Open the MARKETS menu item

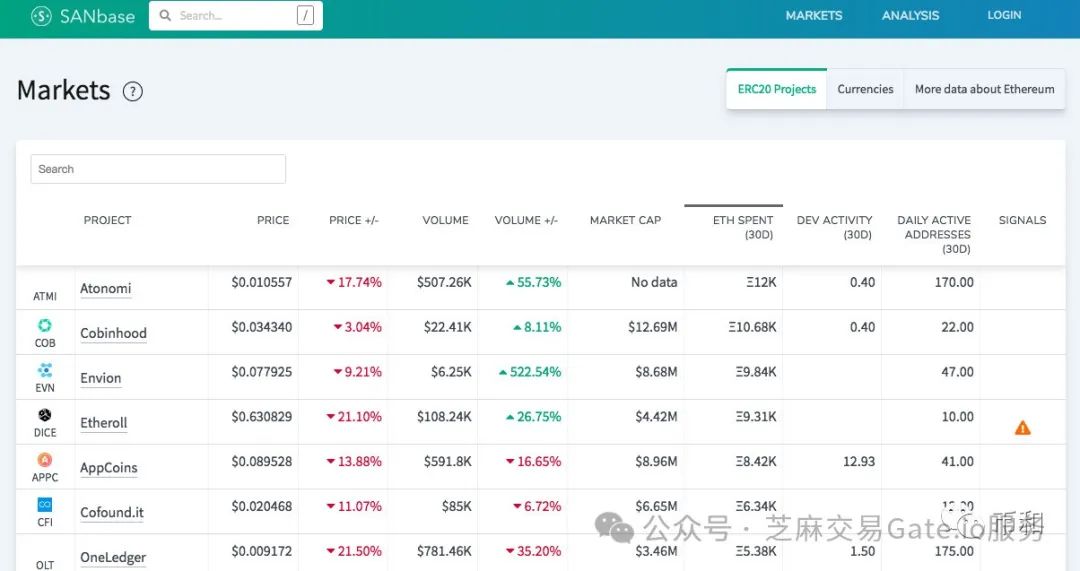(x=814, y=16)
